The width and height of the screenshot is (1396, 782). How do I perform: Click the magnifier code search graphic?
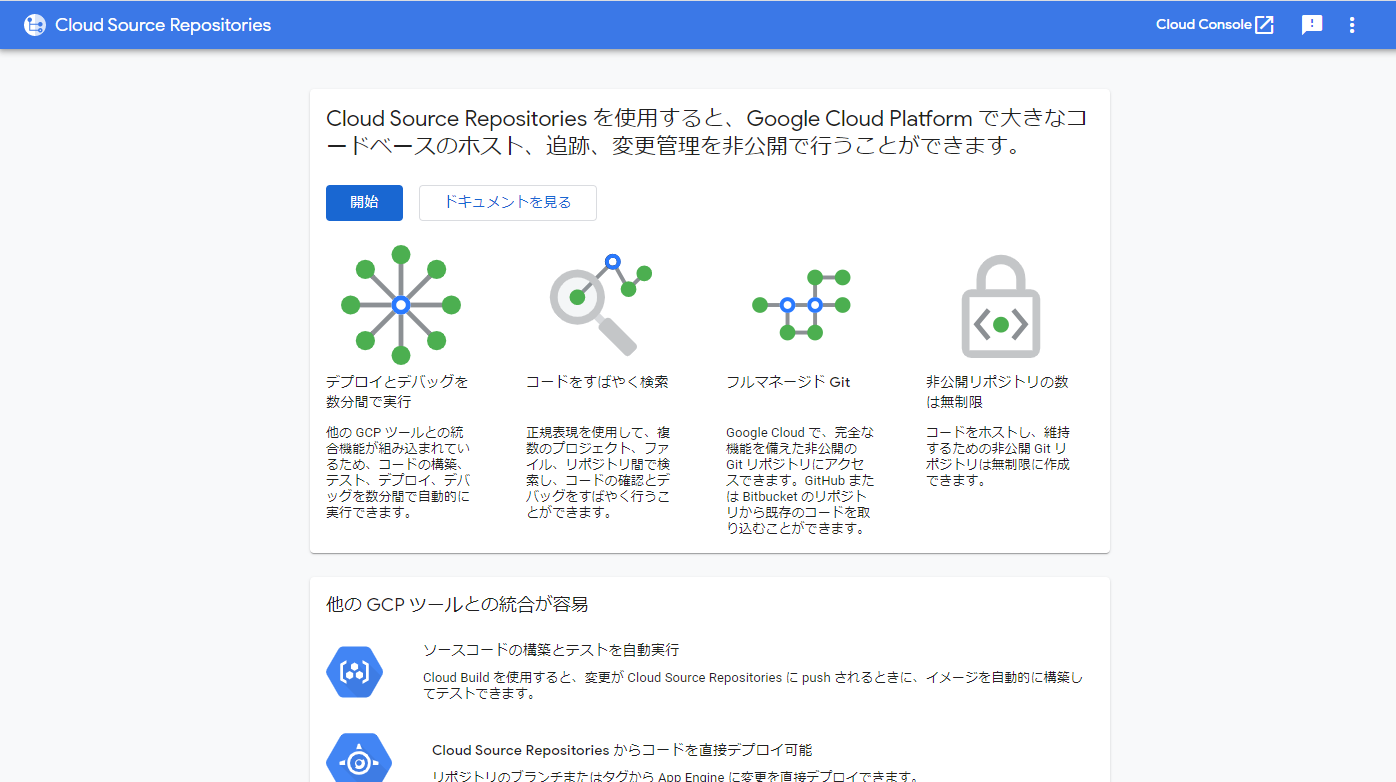[601, 305]
